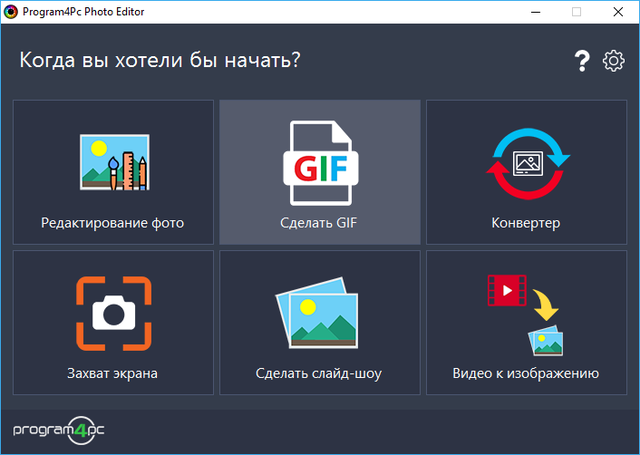
Task: Open the "Редактирование фото" label
Action: click(x=113, y=222)
